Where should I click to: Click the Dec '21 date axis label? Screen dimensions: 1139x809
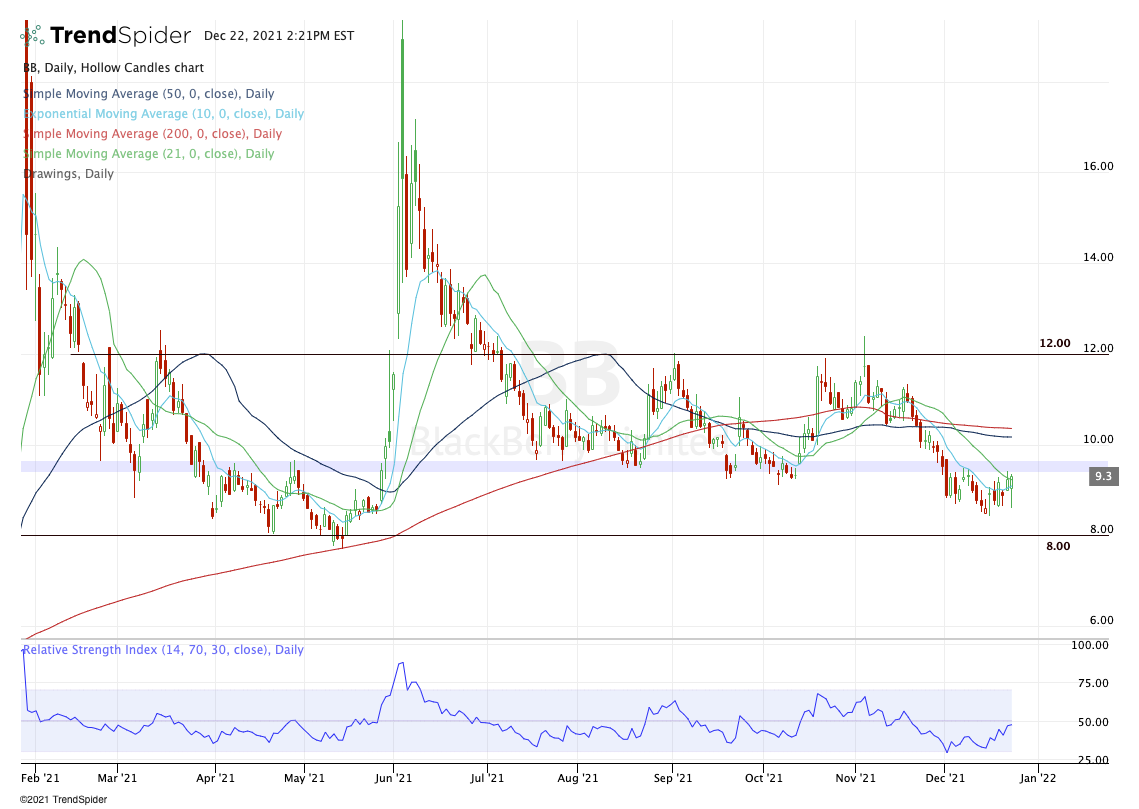[x=945, y=776]
